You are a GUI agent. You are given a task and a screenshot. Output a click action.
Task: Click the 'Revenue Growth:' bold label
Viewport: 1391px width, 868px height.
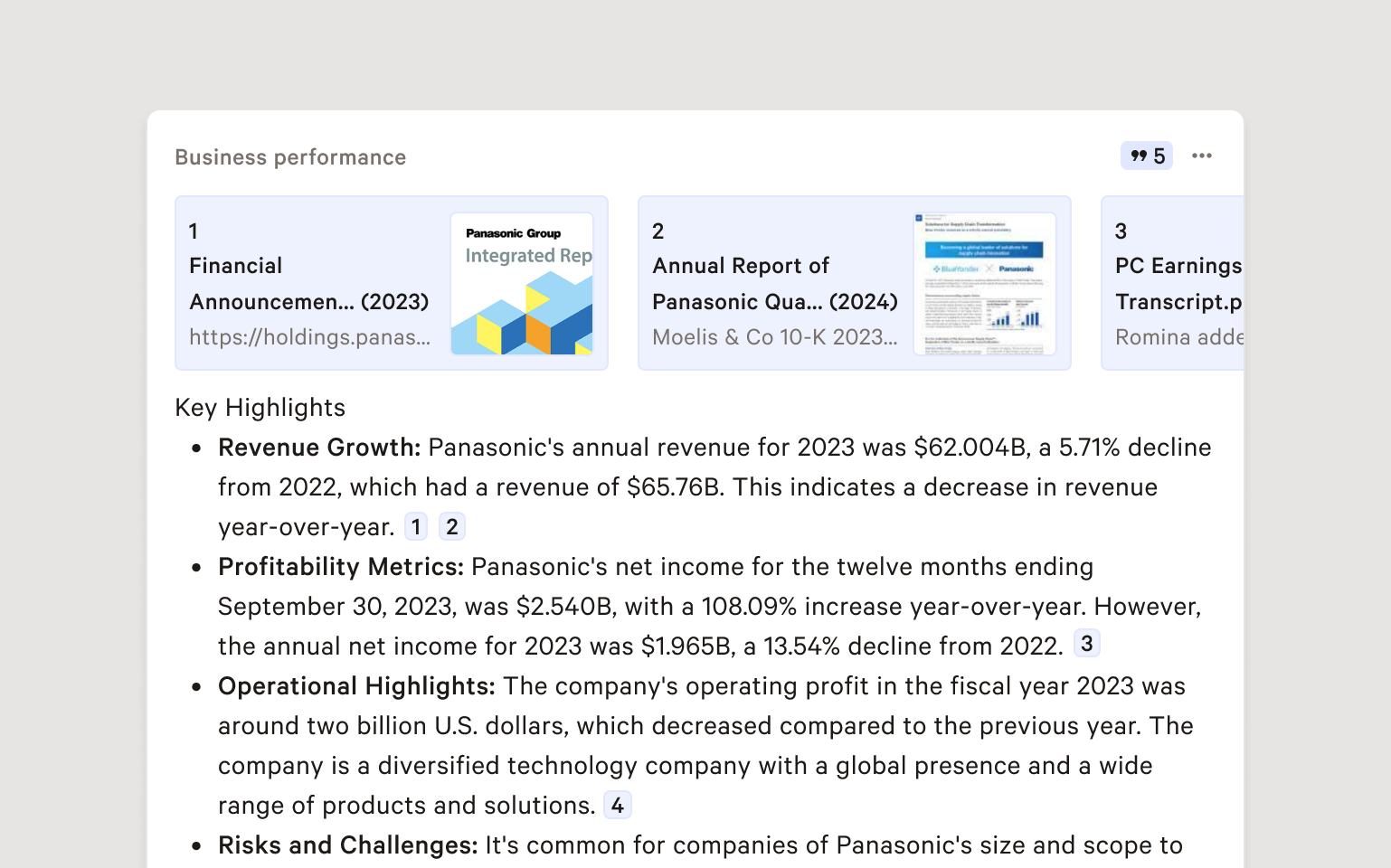319,448
